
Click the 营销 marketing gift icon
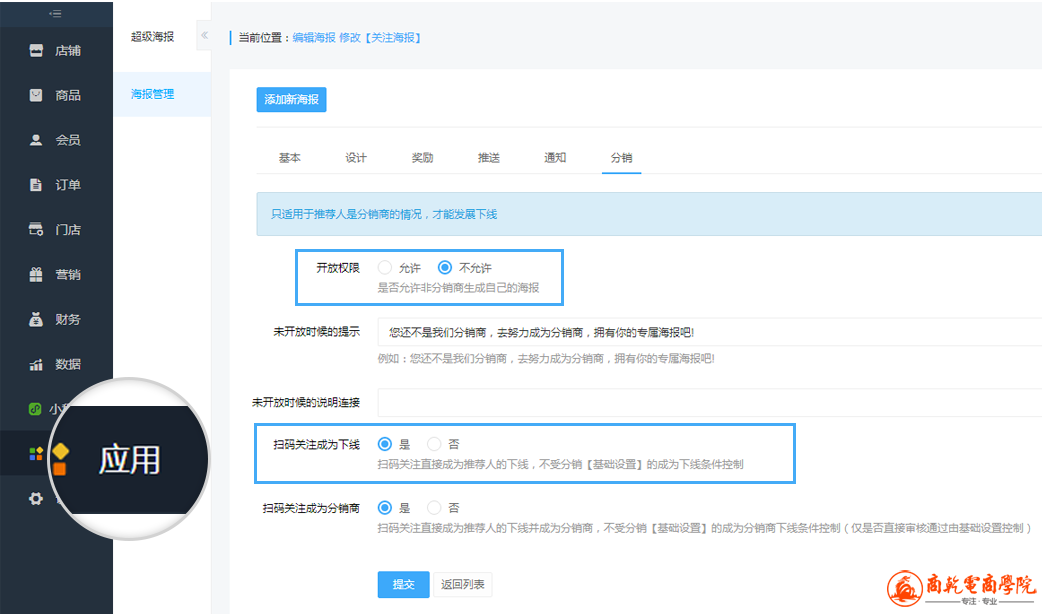(36, 275)
